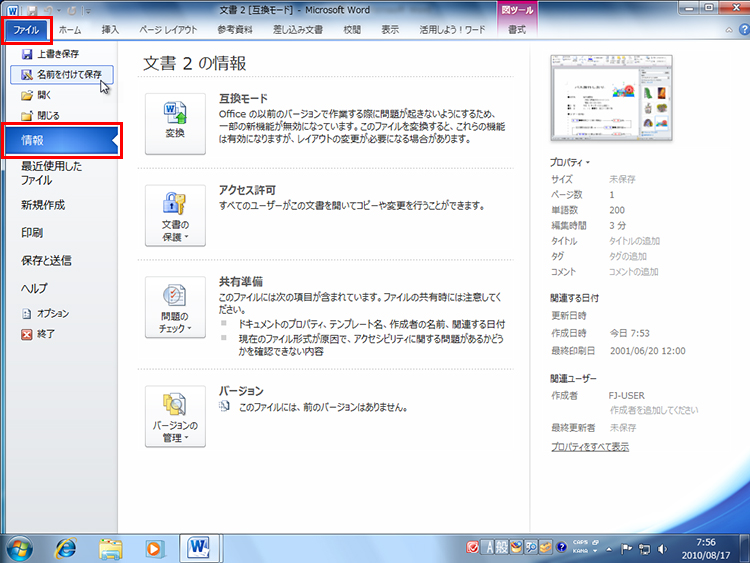Click the author name FJ-USER

(x=626, y=396)
